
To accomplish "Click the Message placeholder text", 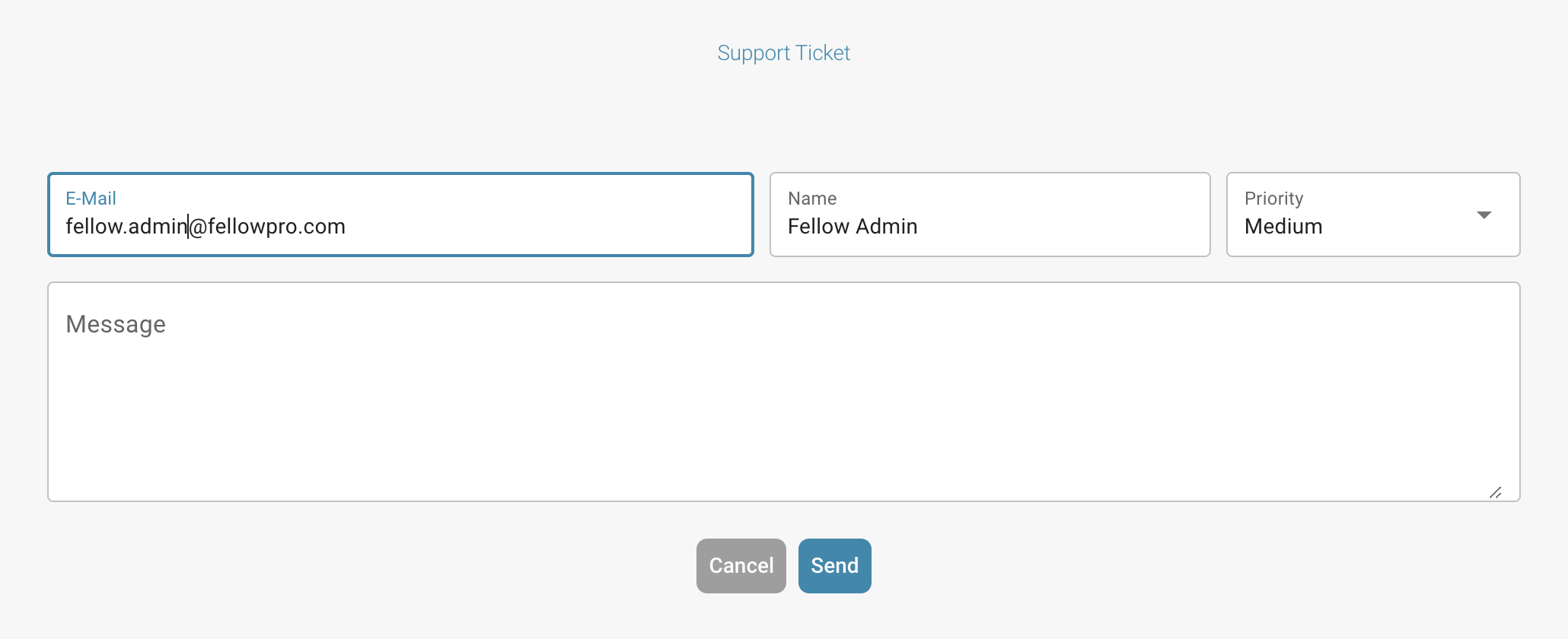I will point(116,325).
